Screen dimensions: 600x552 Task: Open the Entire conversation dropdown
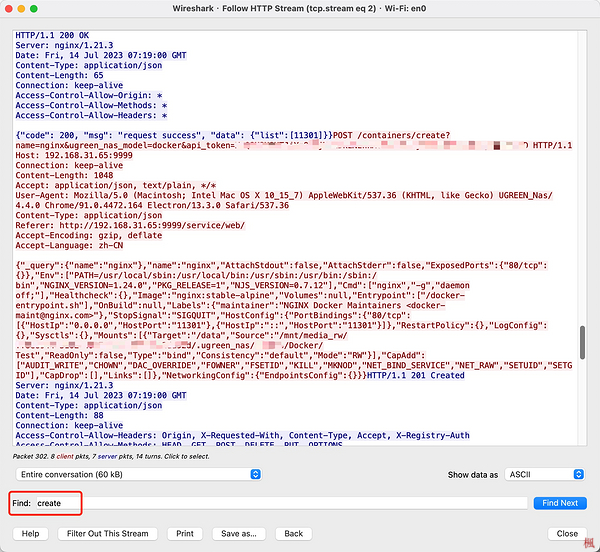132,474
